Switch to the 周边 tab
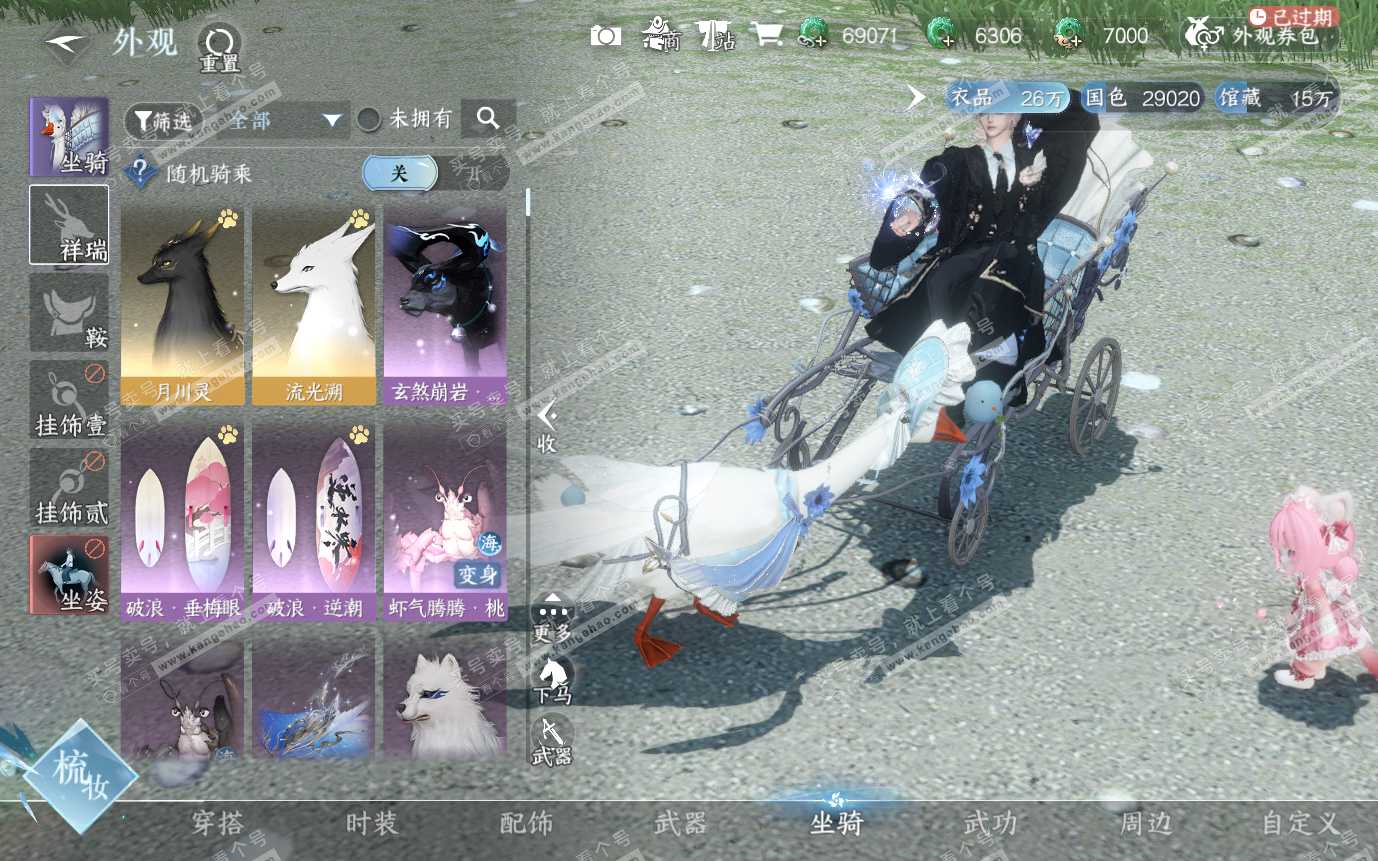 click(x=1145, y=824)
